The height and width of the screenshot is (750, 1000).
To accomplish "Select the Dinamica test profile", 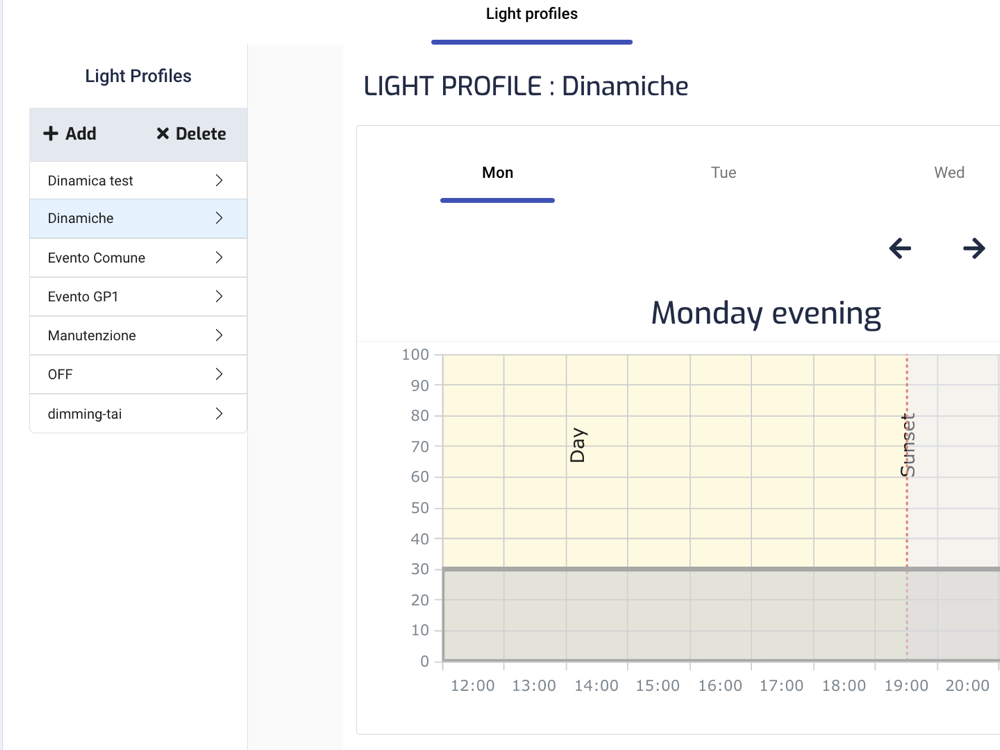I will [138, 180].
